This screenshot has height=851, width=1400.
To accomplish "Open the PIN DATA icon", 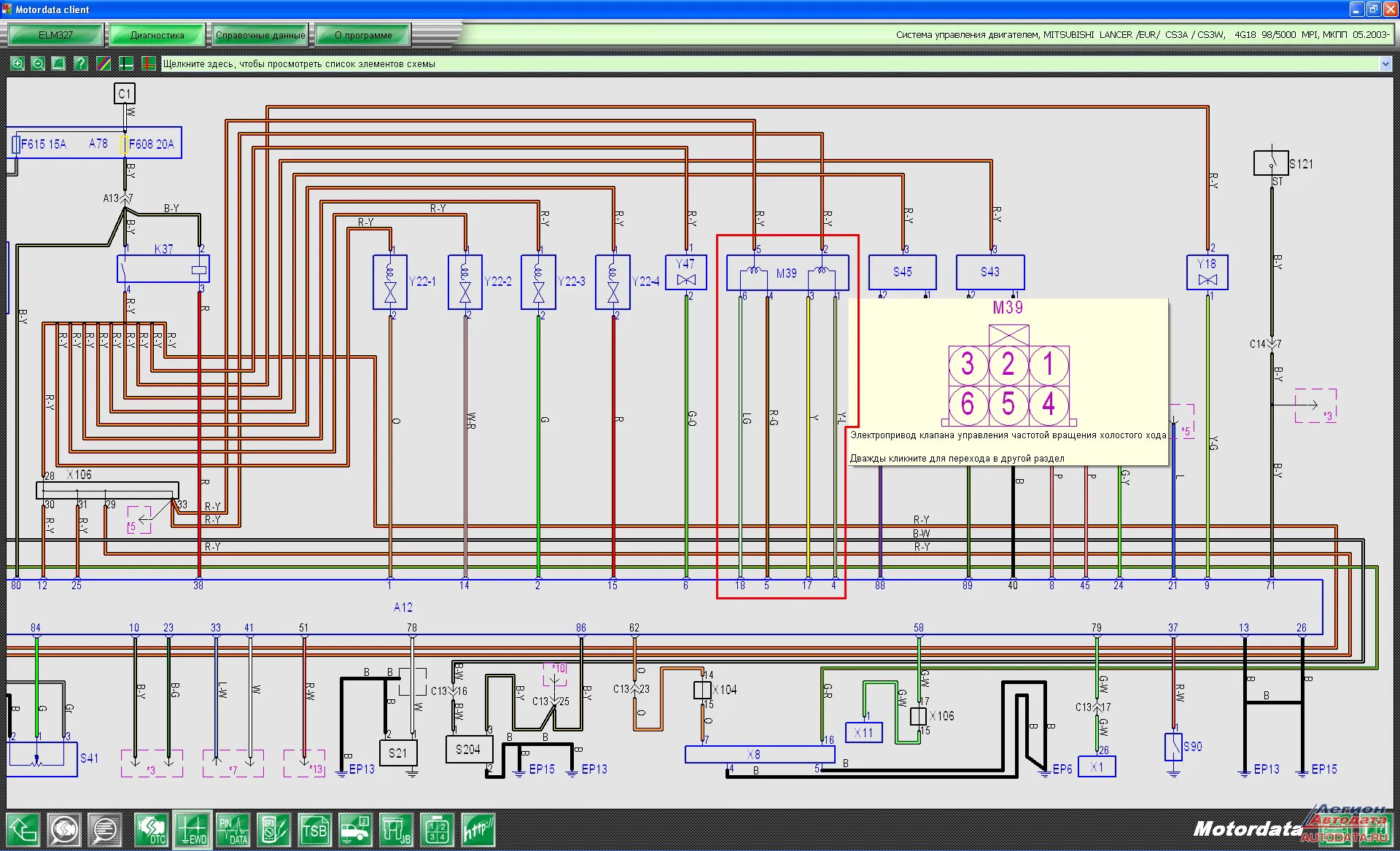I will pyautogui.click(x=233, y=830).
